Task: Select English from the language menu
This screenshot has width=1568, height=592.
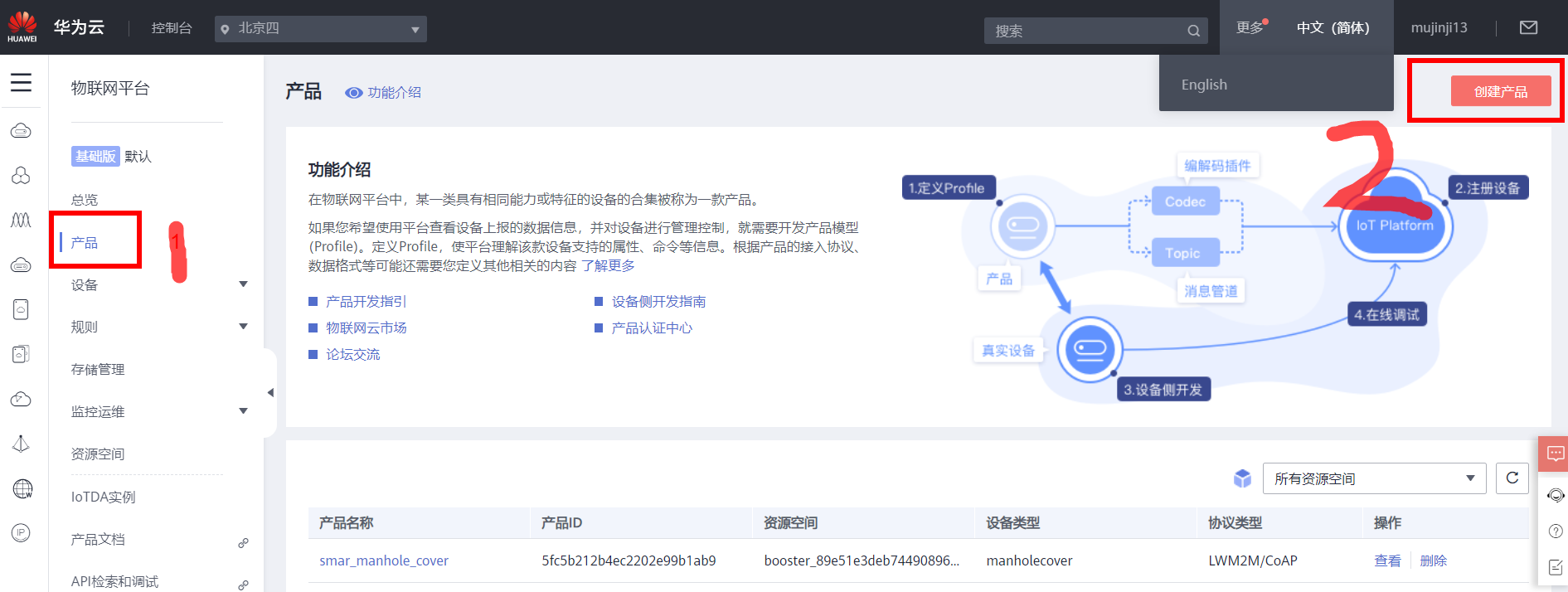Action: pos(1204,85)
